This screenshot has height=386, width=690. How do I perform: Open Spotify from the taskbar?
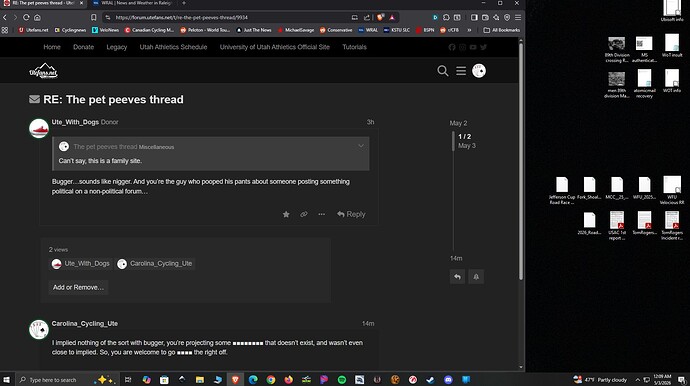click(x=342, y=379)
